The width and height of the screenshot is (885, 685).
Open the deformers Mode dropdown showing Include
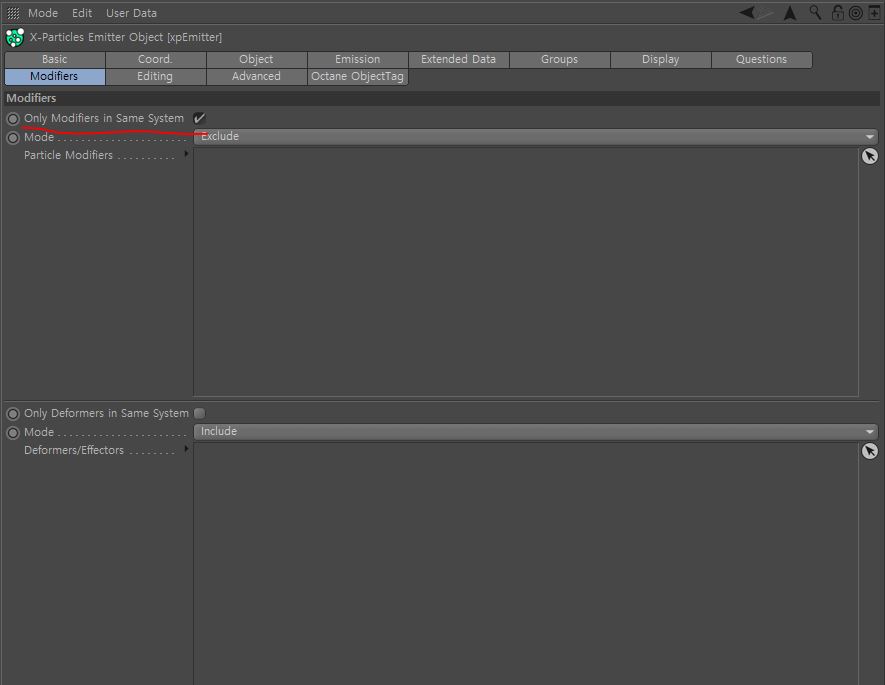coord(536,432)
